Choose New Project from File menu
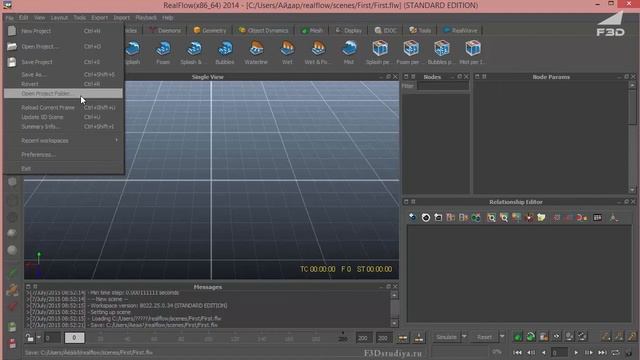This screenshot has width=640, height=360. [63, 31]
